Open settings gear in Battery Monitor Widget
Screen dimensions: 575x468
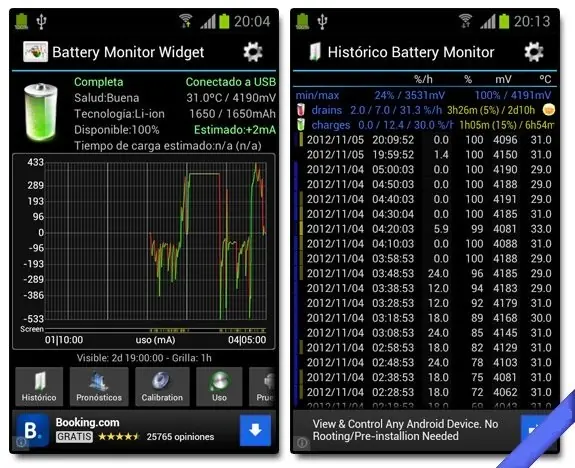coord(253,52)
